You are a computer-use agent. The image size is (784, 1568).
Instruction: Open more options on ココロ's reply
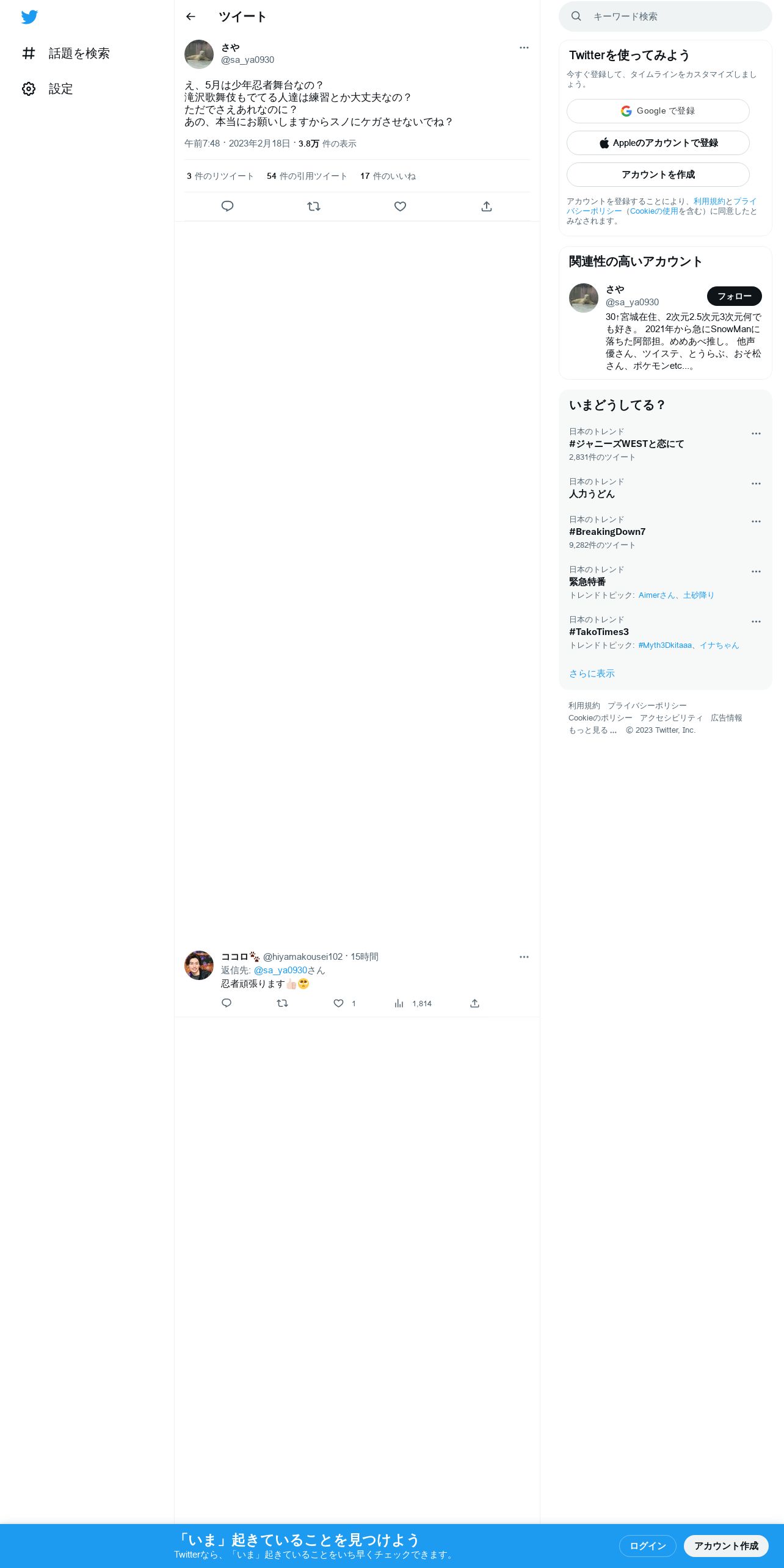(524, 957)
